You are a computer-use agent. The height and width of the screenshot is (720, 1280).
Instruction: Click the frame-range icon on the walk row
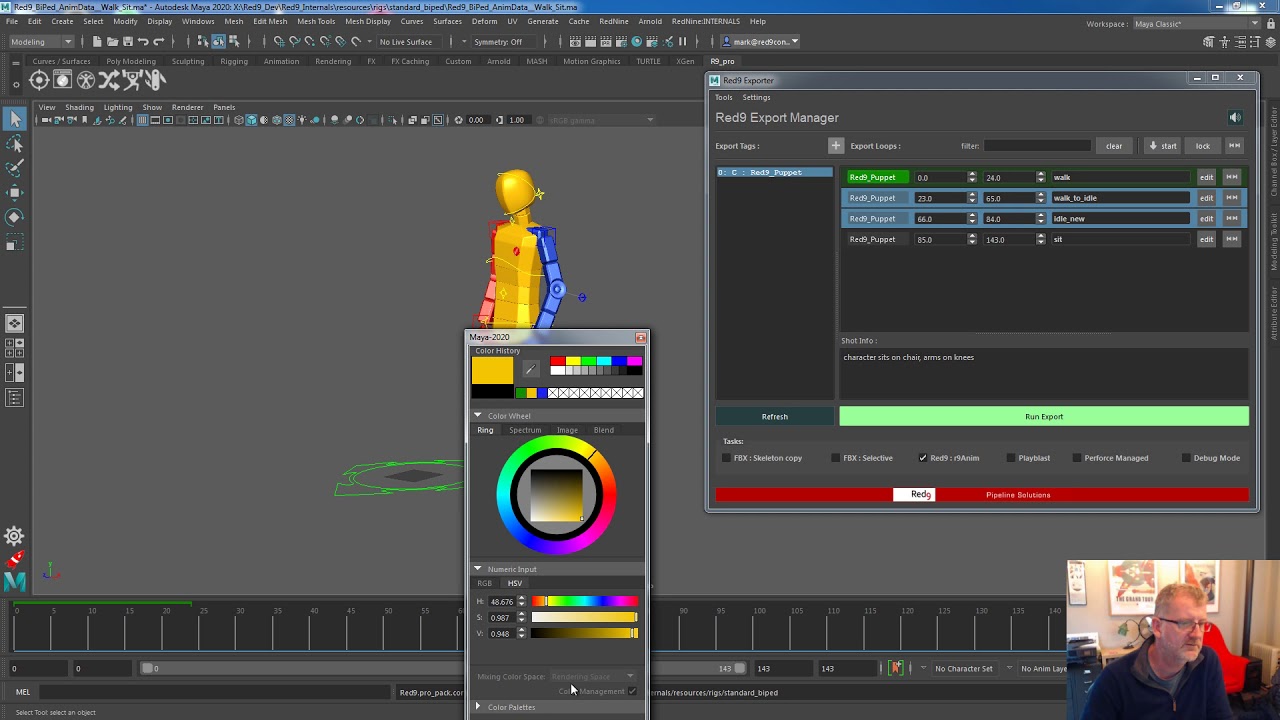(x=1232, y=177)
